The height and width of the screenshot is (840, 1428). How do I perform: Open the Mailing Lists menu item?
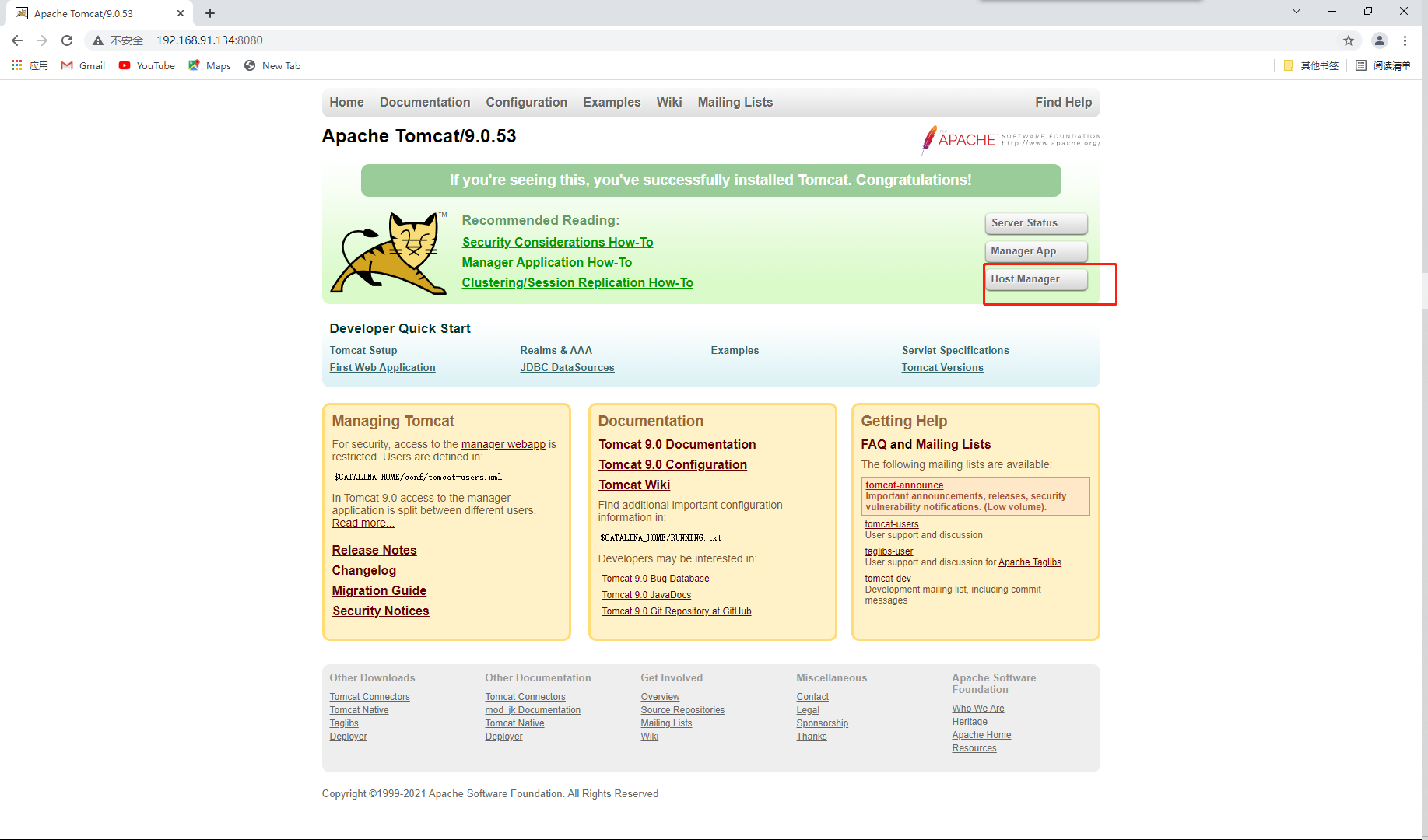735,103
